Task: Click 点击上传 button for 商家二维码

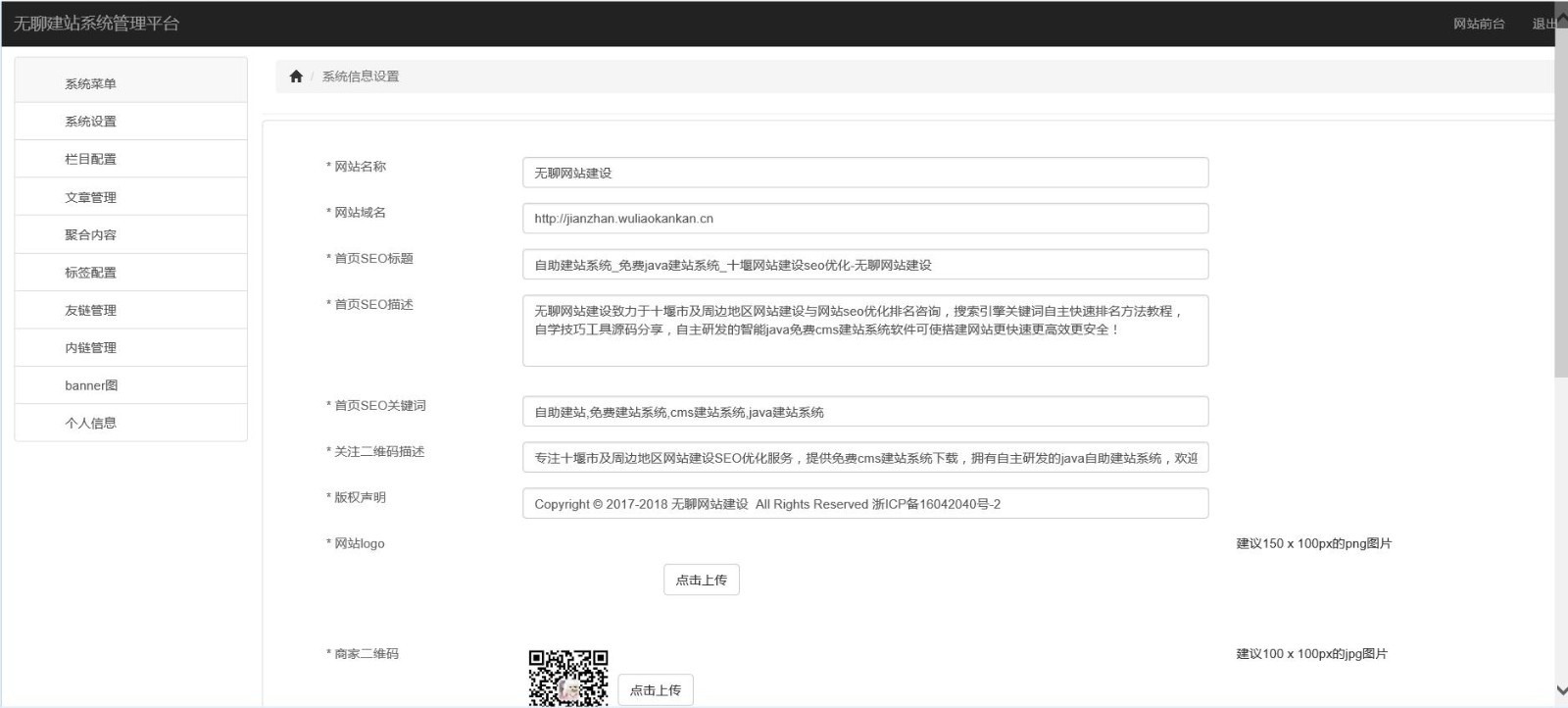Action: coord(656,690)
